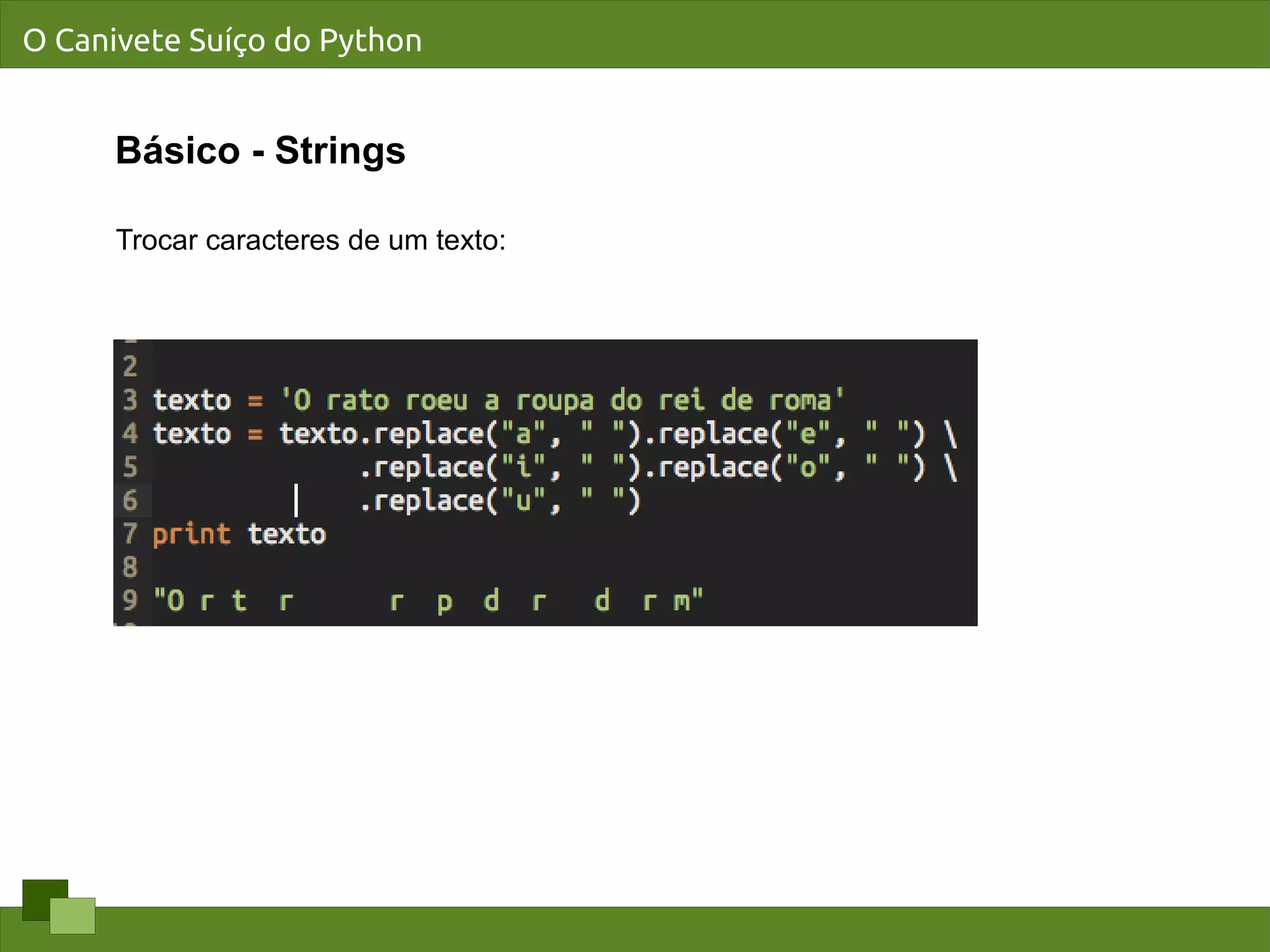Click line number 4 in the code gutter

pyautogui.click(x=130, y=434)
